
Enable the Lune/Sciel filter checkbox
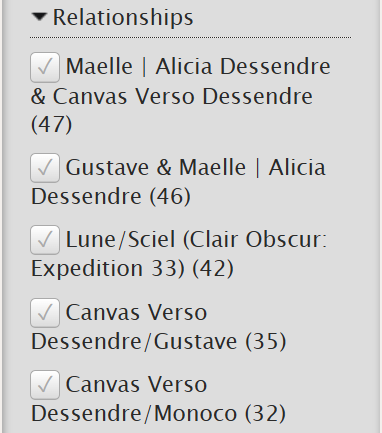click(45, 240)
